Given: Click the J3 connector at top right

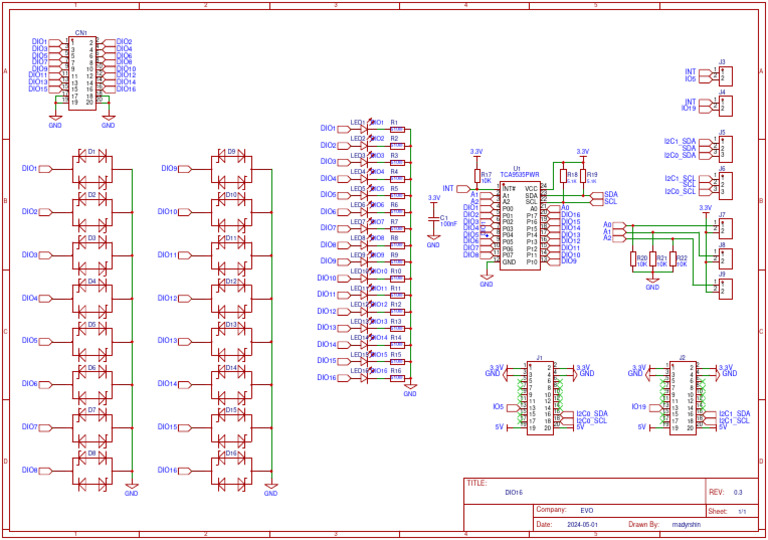Looking at the screenshot, I should coord(725,75).
